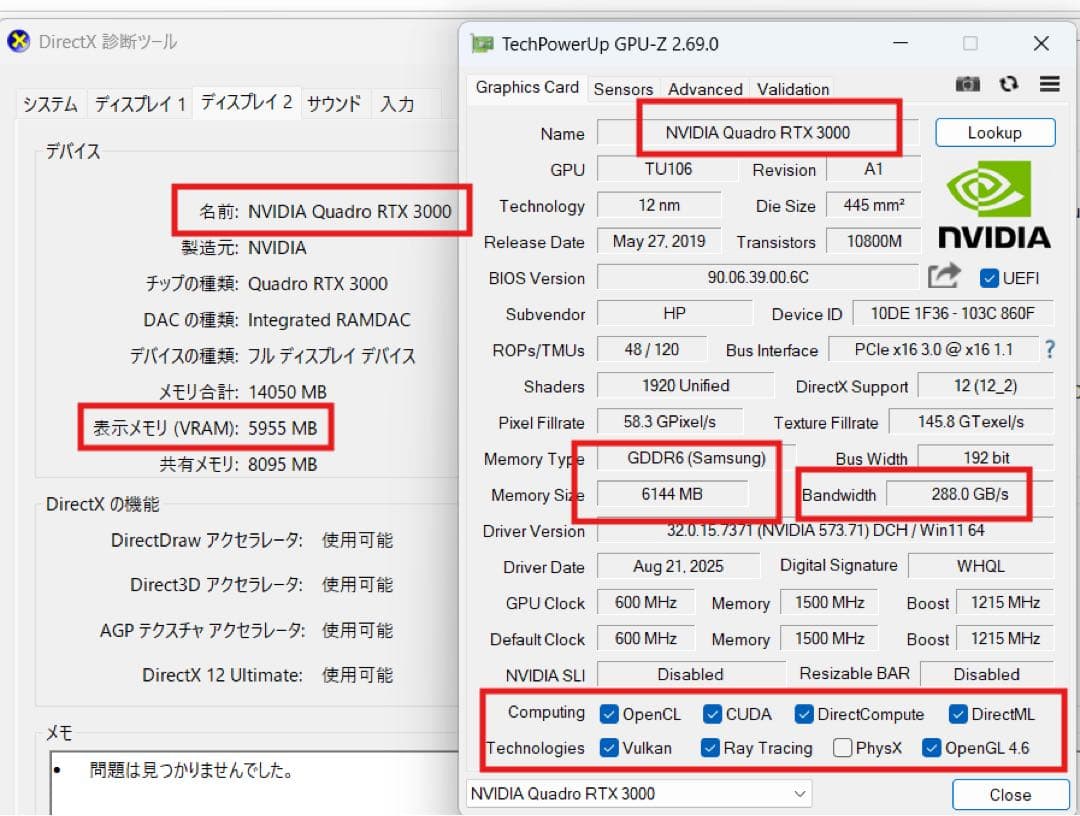Viewport: 1080px width, 816px height.
Task: Click the BIOS export share icon
Action: (x=944, y=276)
